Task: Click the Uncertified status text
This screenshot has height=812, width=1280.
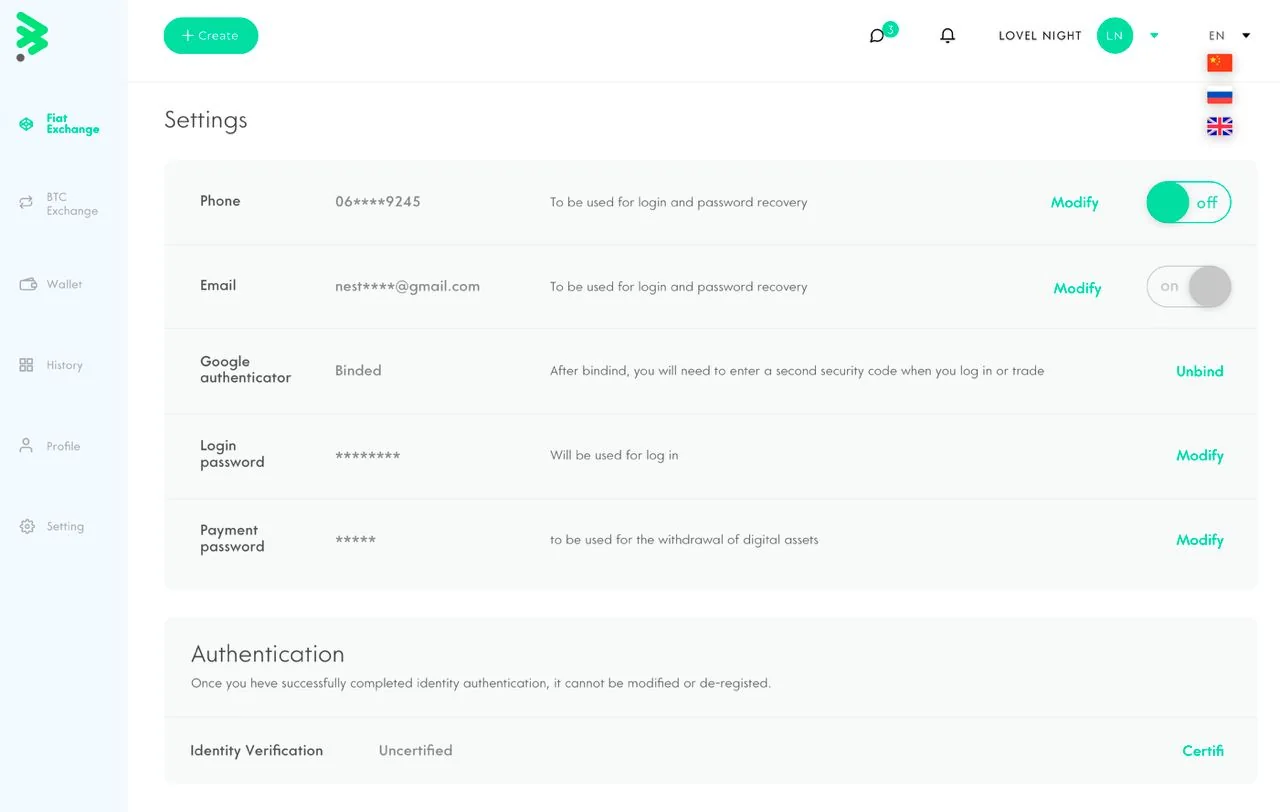Action: point(415,751)
